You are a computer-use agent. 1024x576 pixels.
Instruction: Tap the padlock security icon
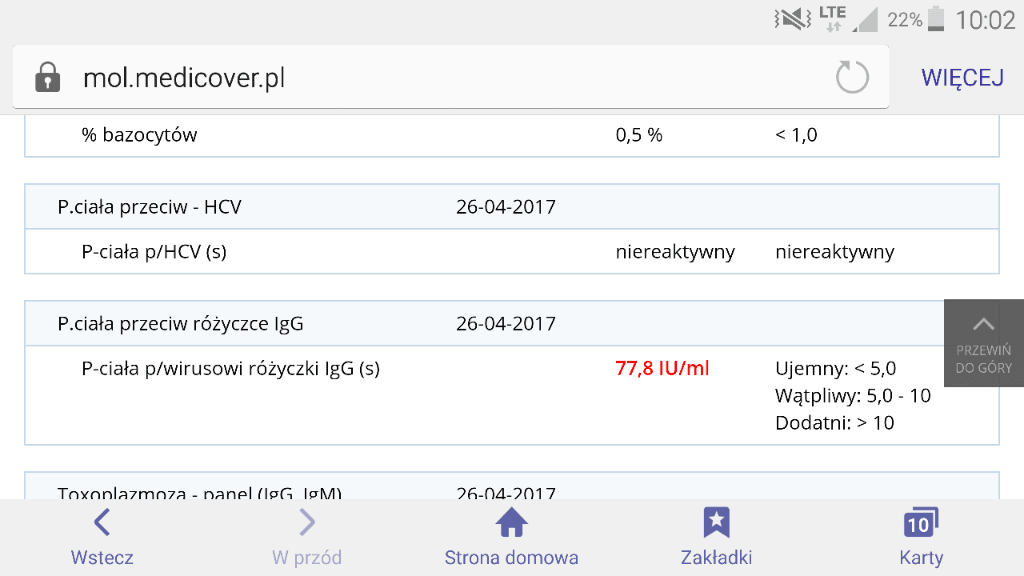[x=47, y=78]
